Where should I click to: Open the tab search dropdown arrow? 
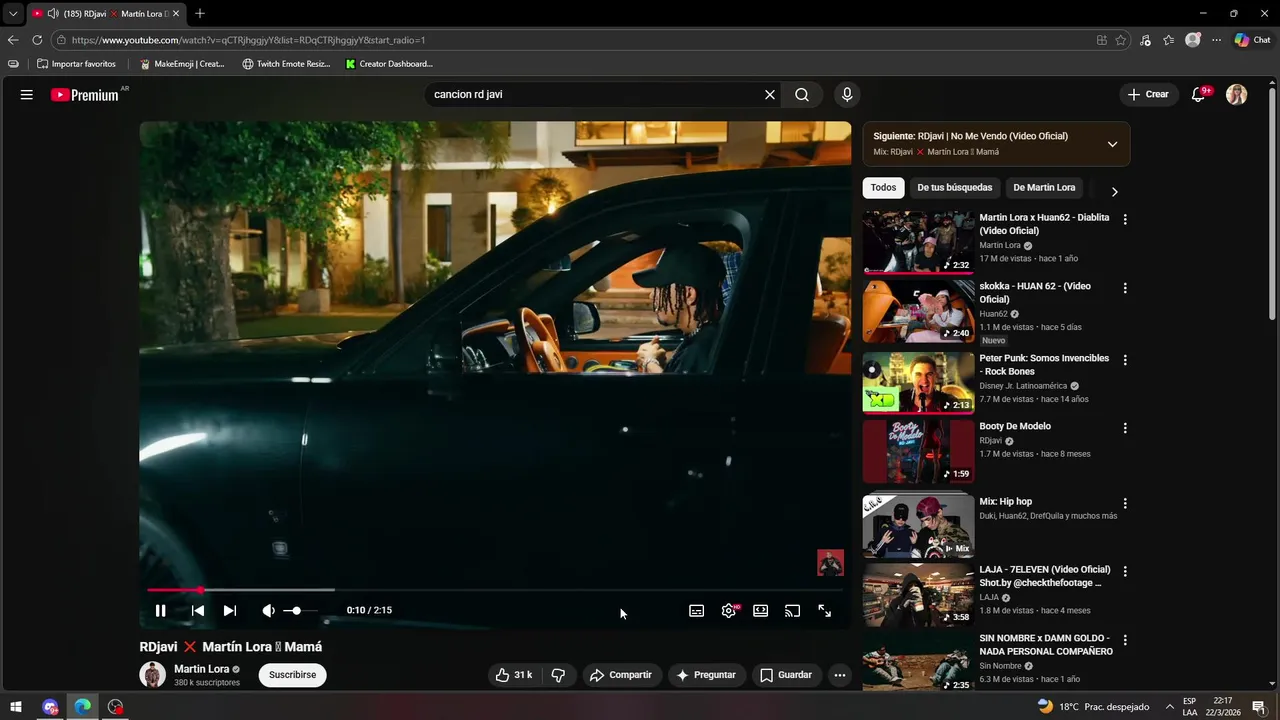13,14
